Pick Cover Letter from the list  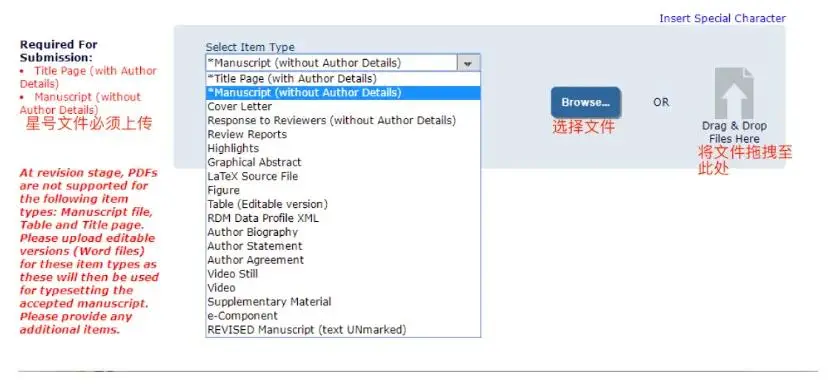point(343,107)
